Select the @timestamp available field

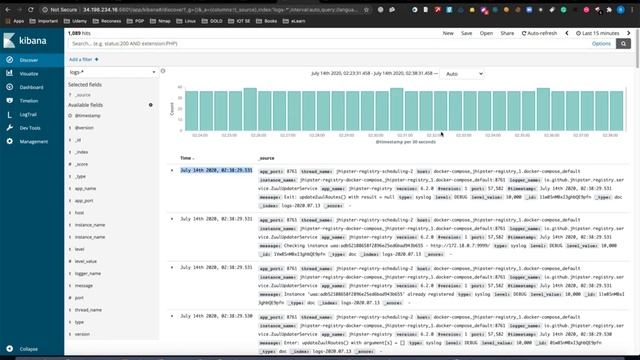pyautogui.click(x=87, y=116)
